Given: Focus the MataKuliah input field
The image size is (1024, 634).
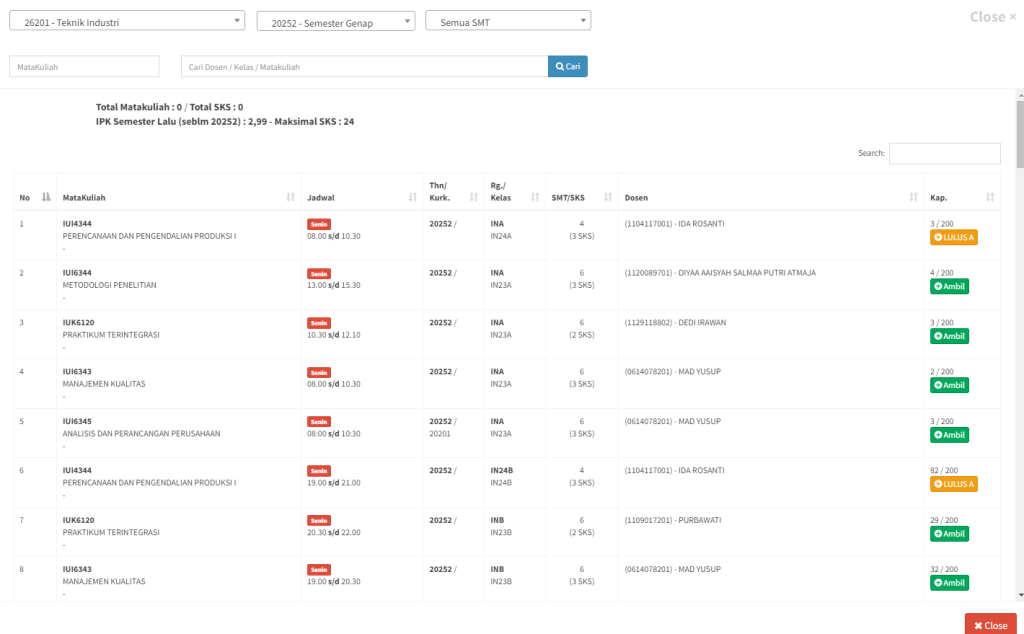Looking at the screenshot, I should (x=84, y=67).
